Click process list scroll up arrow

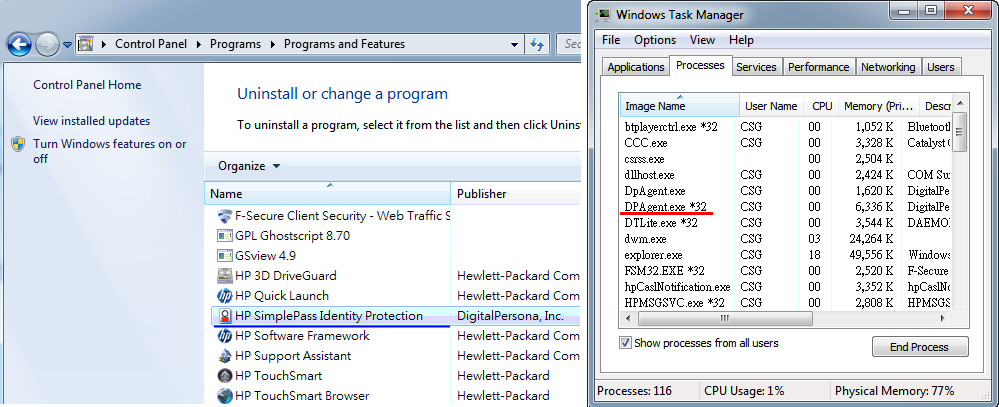point(959,101)
